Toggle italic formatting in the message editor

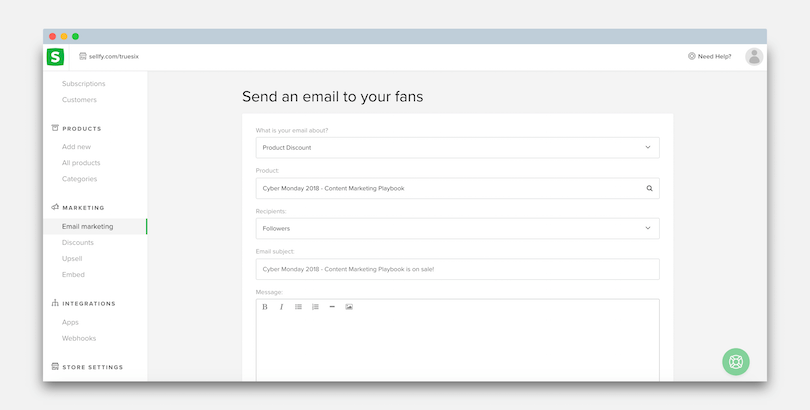click(x=282, y=307)
